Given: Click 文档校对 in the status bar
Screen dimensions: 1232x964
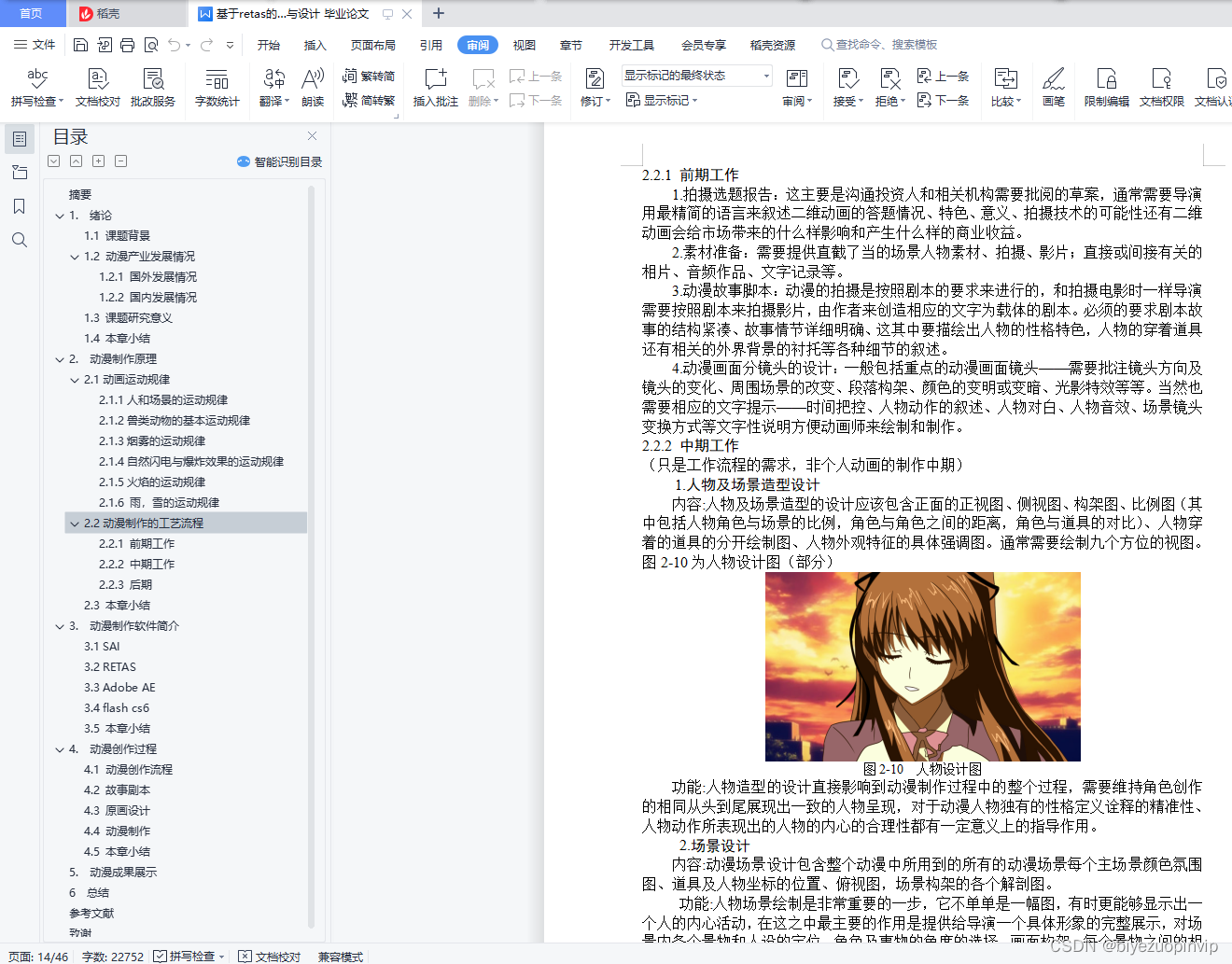Looking at the screenshot, I should (270, 957).
